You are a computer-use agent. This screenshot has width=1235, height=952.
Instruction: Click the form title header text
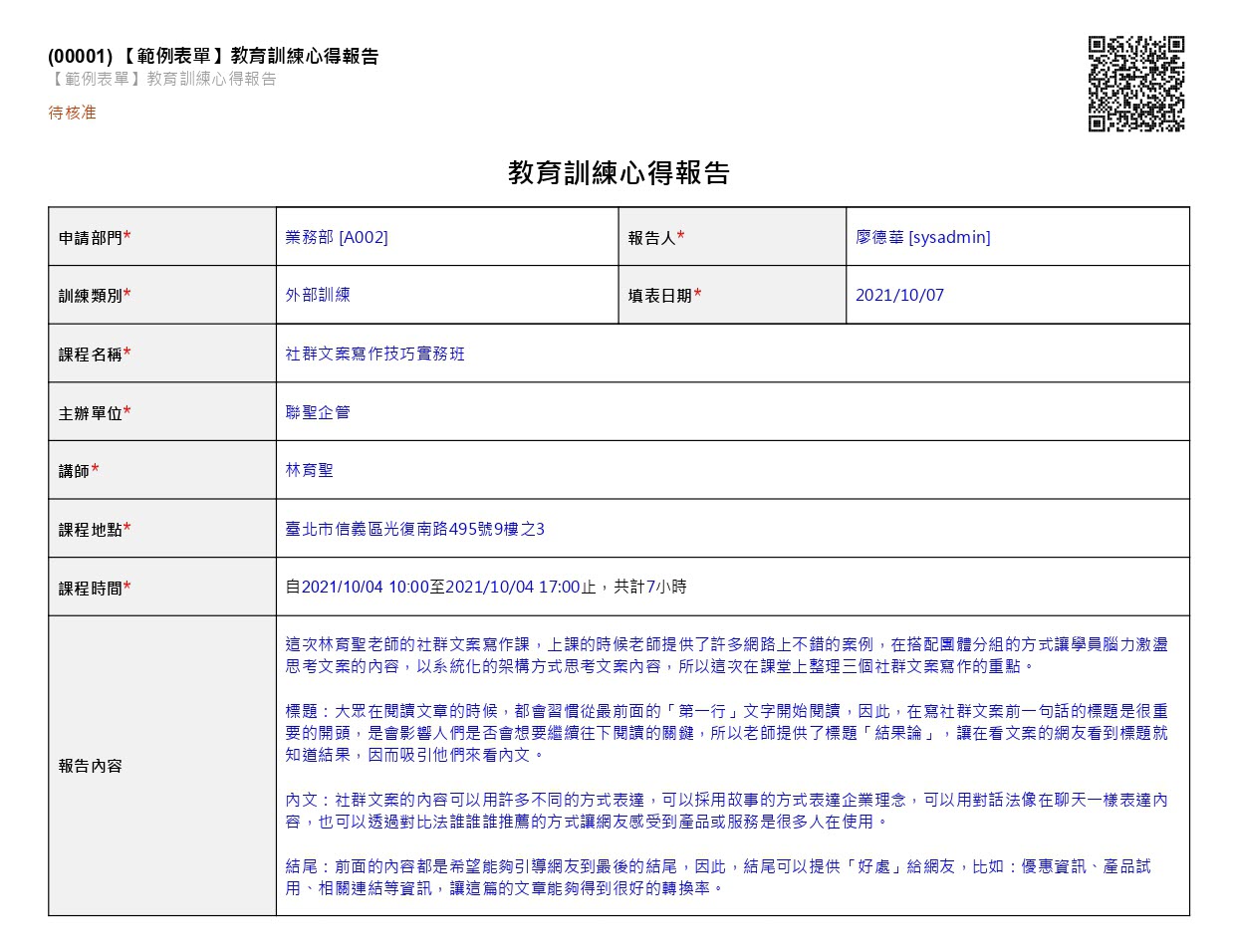click(x=213, y=56)
